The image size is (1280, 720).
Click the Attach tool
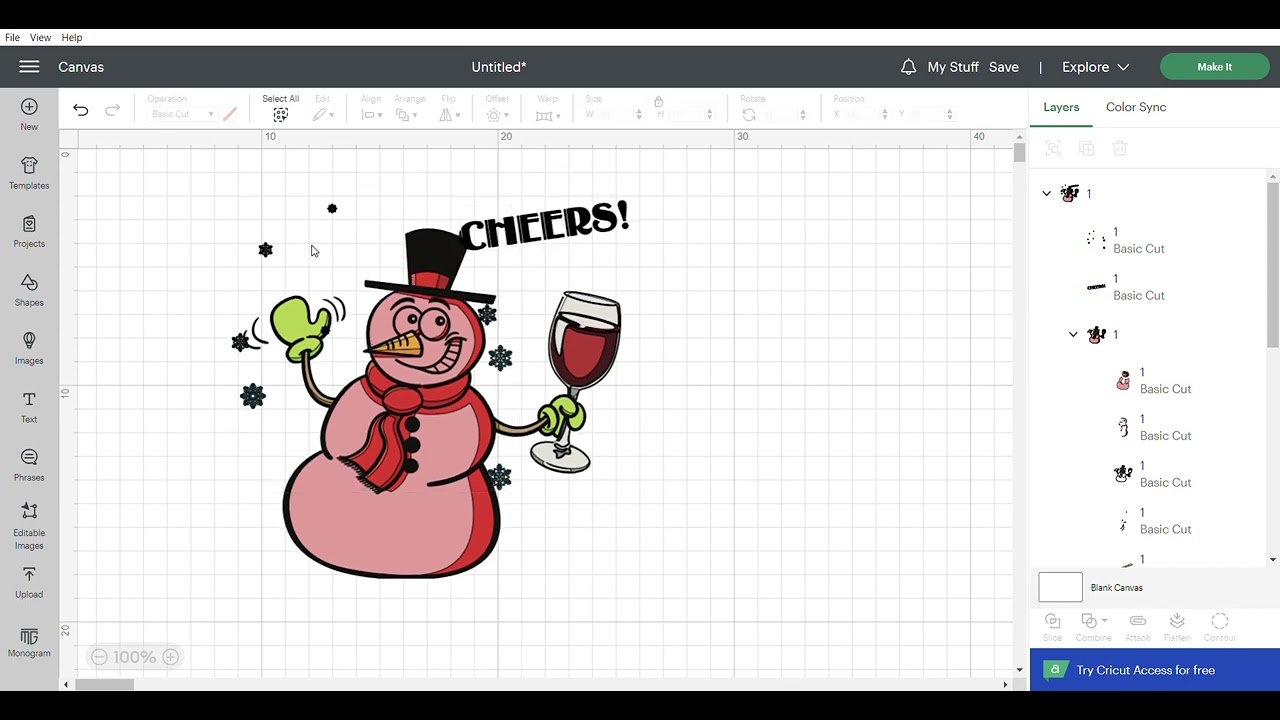coord(1138,627)
